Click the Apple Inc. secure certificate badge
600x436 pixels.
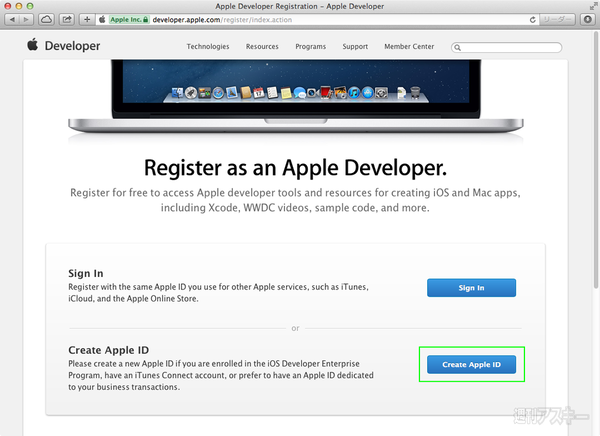coord(129,20)
